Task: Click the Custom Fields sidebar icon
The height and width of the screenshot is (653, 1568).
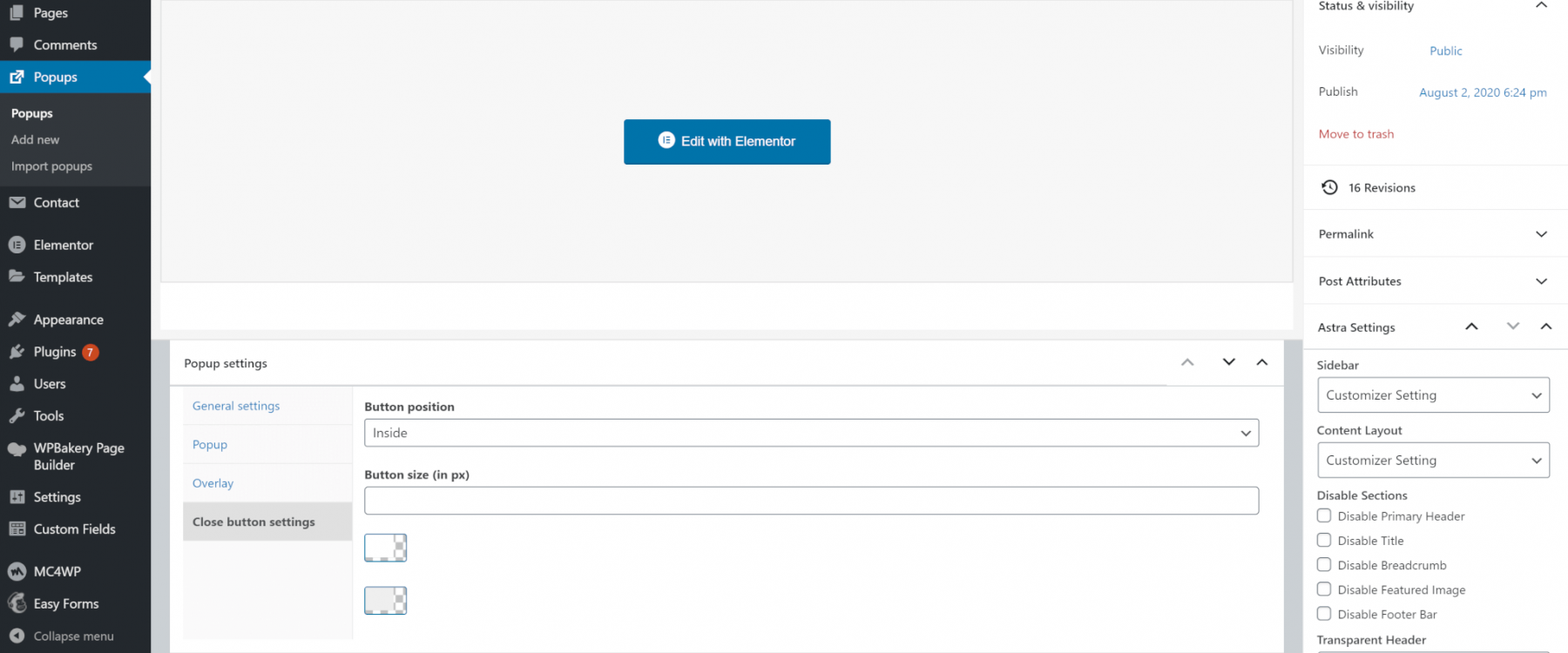Action: pos(17,529)
